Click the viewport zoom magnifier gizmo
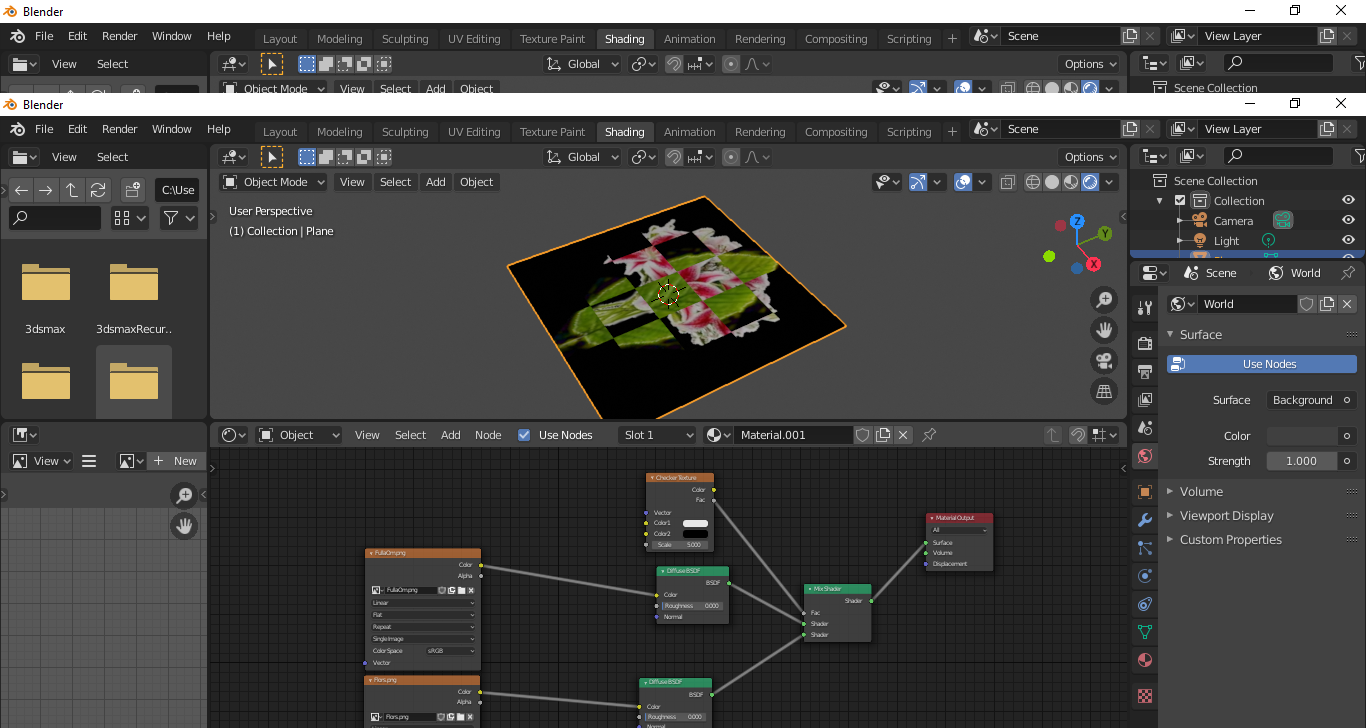 point(1104,299)
